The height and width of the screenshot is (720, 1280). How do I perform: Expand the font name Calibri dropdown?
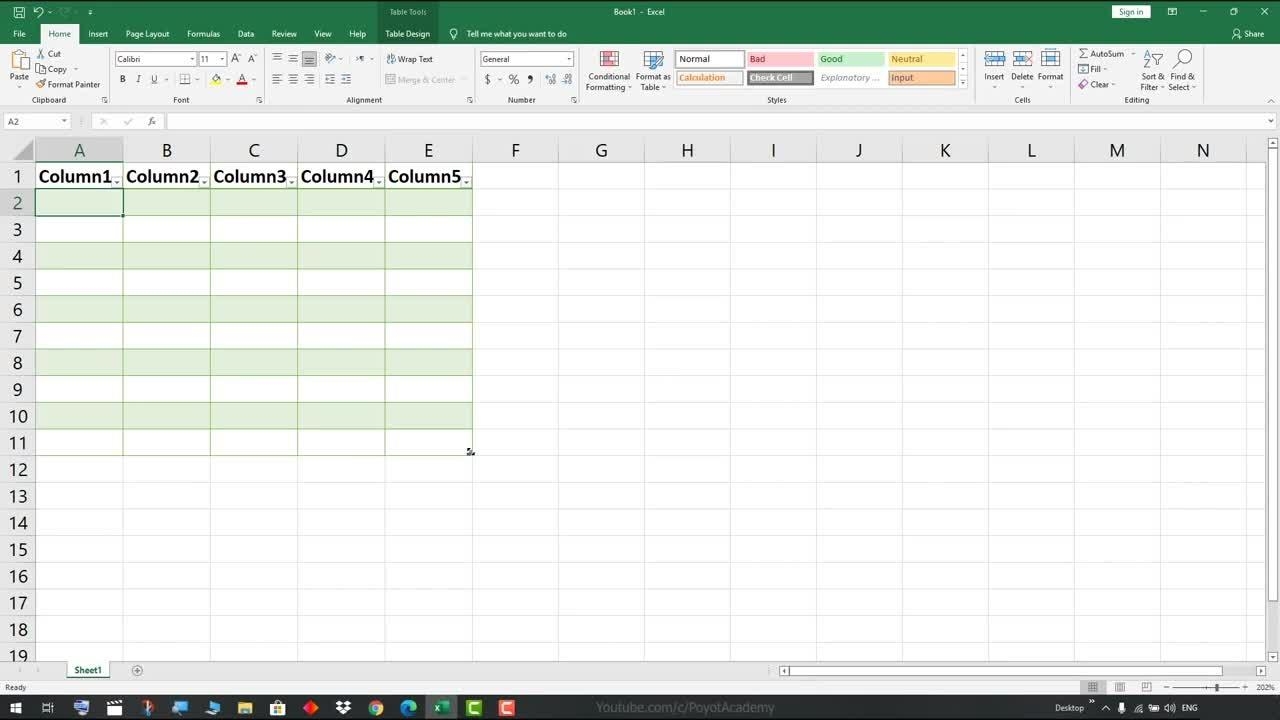(x=192, y=59)
